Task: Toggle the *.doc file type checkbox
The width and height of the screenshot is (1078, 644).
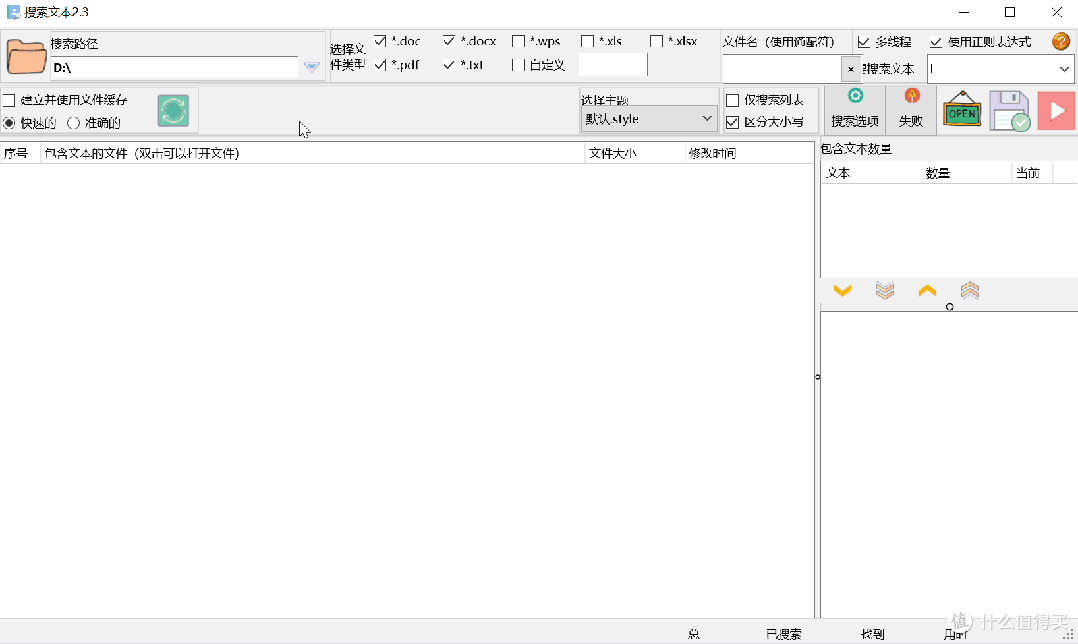Action: (x=380, y=41)
